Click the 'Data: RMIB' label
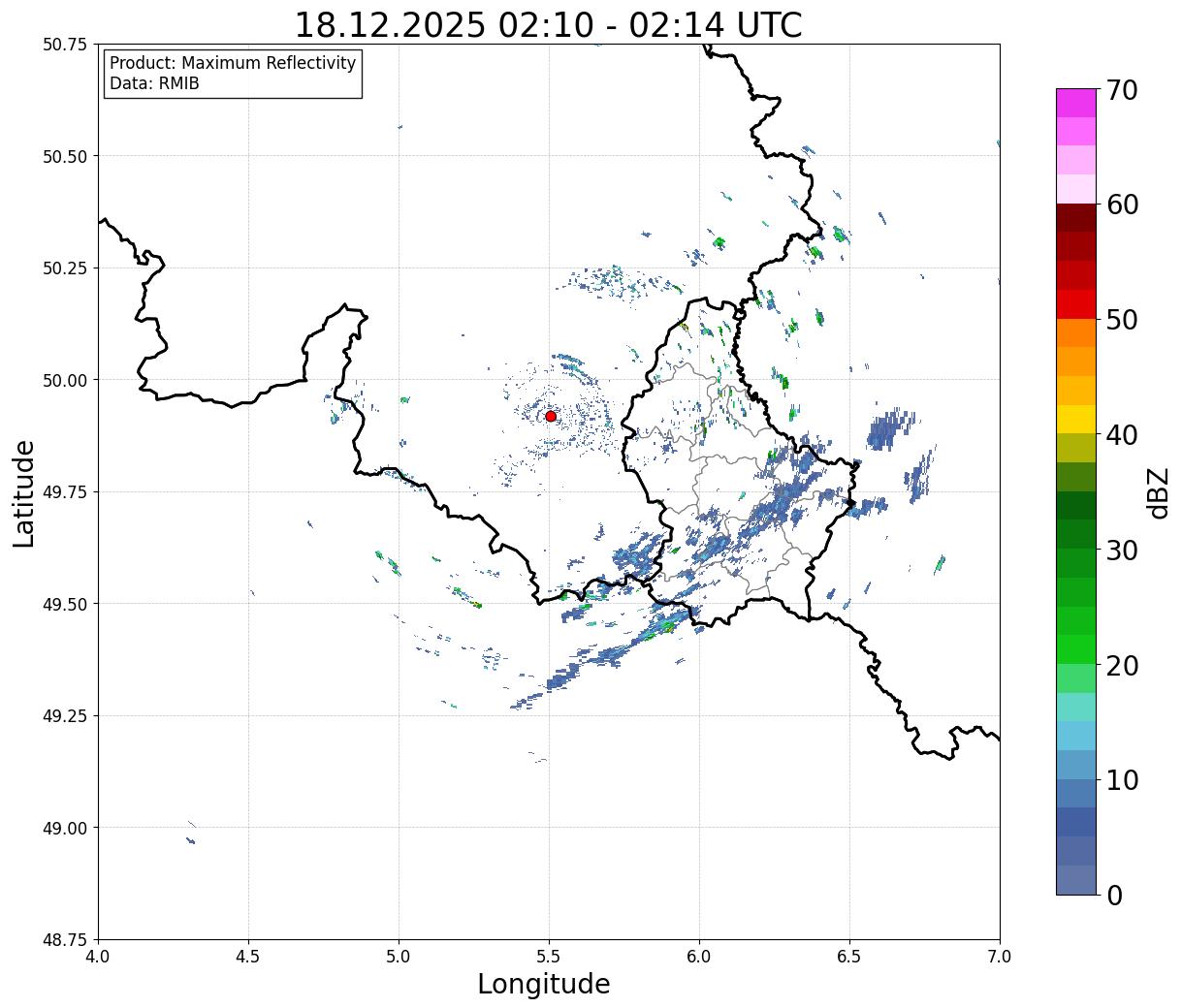1182x1008 pixels. (x=154, y=83)
